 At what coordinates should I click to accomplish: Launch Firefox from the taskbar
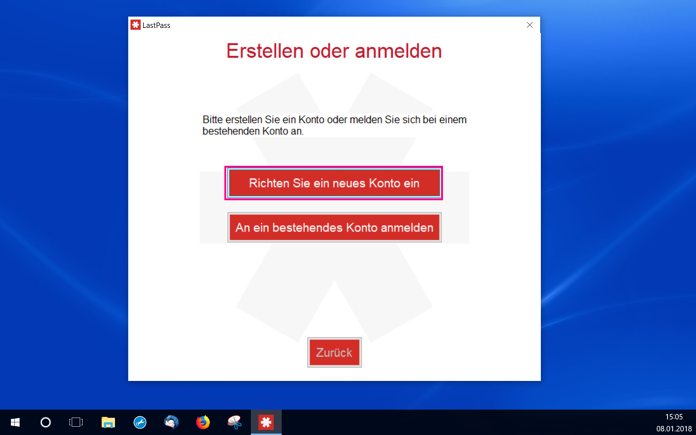pos(203,422)
